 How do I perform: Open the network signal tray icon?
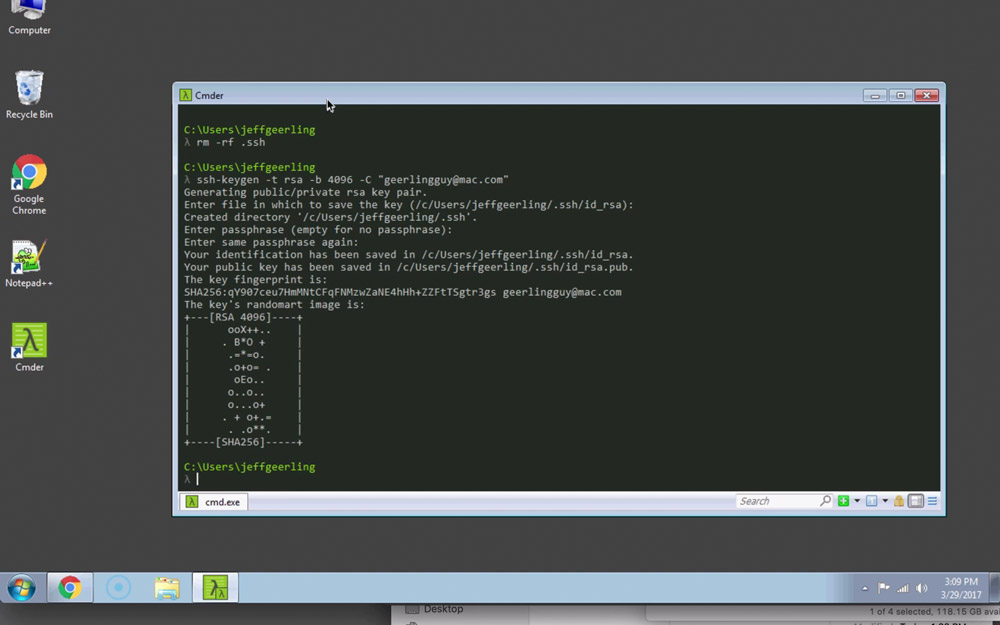902,588
